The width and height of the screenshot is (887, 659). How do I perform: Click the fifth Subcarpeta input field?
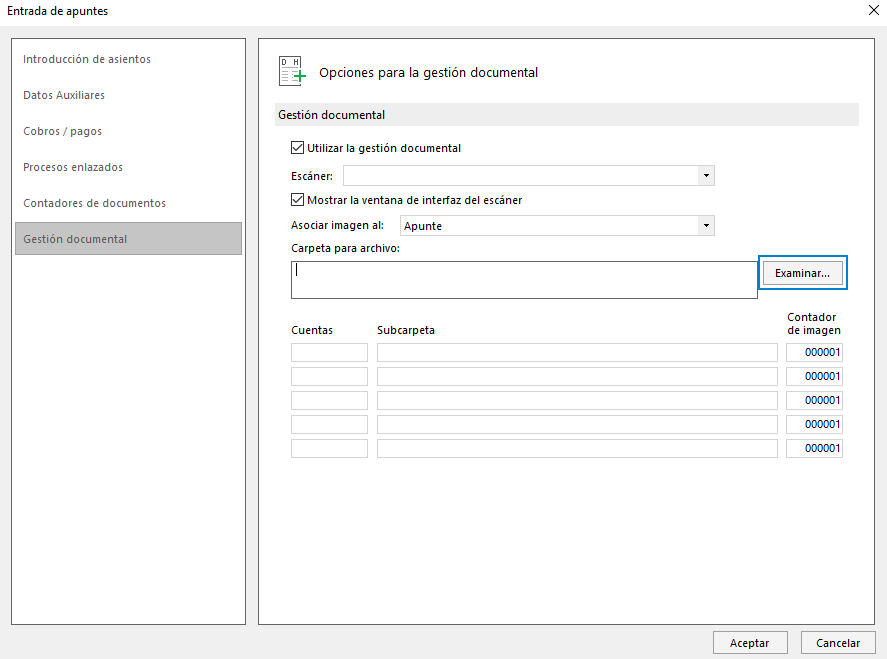pyautogui.click(x=577, y=449)
